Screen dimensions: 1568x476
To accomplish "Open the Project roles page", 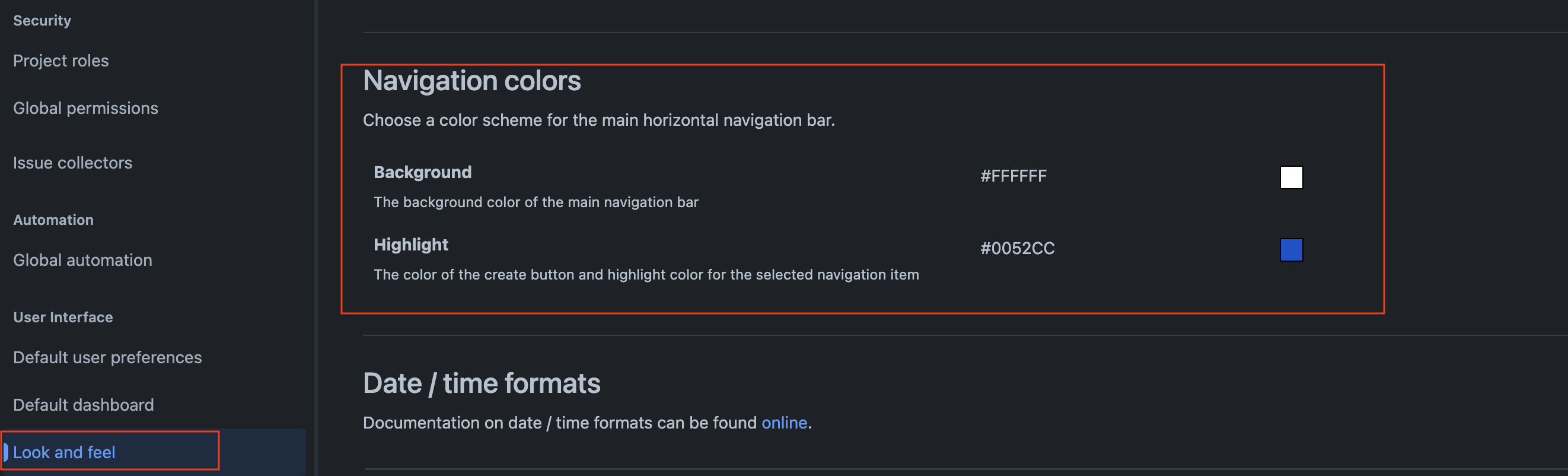I will [x=60, y=61].
